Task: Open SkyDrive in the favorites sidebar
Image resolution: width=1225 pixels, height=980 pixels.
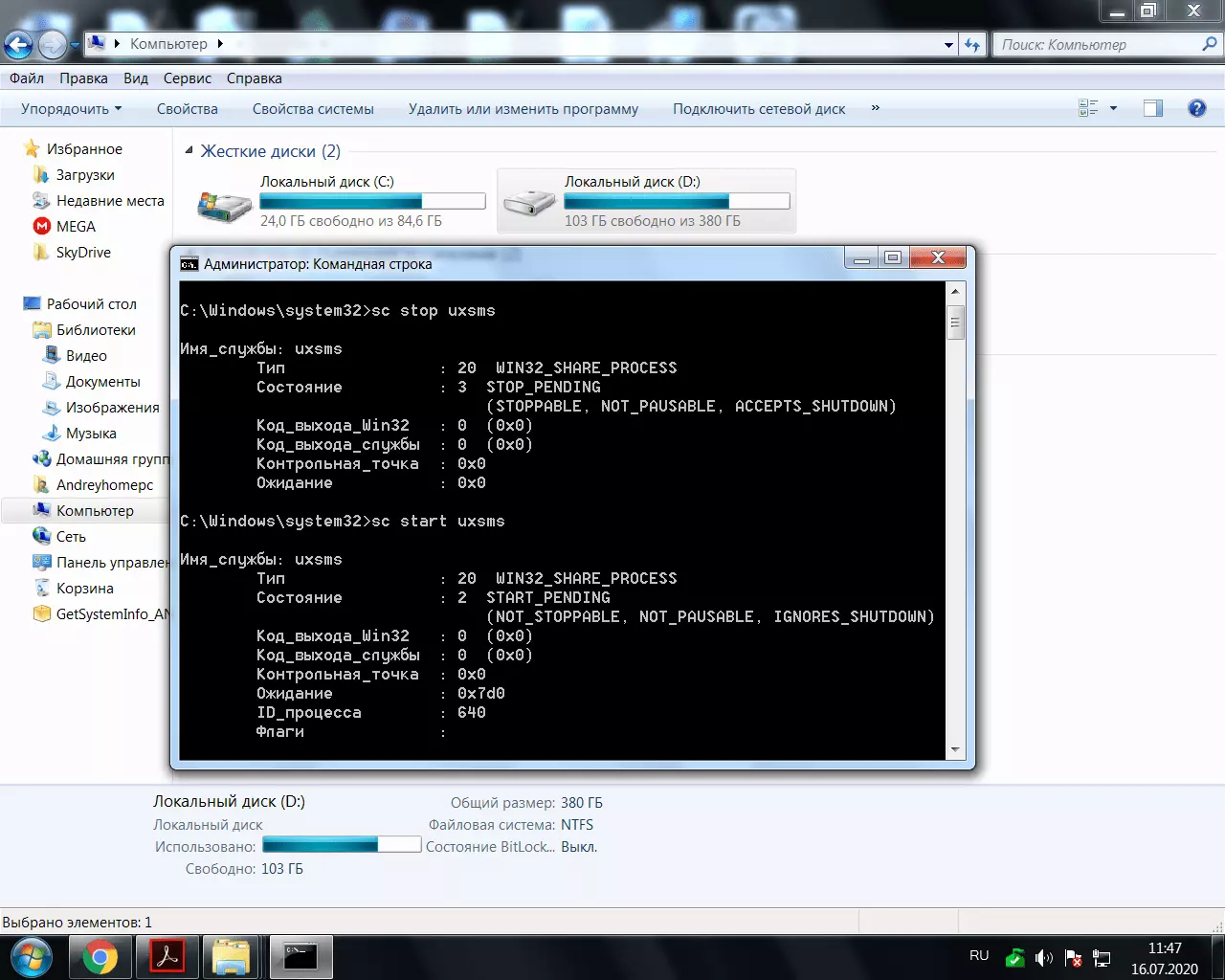Action: point(73,253)
